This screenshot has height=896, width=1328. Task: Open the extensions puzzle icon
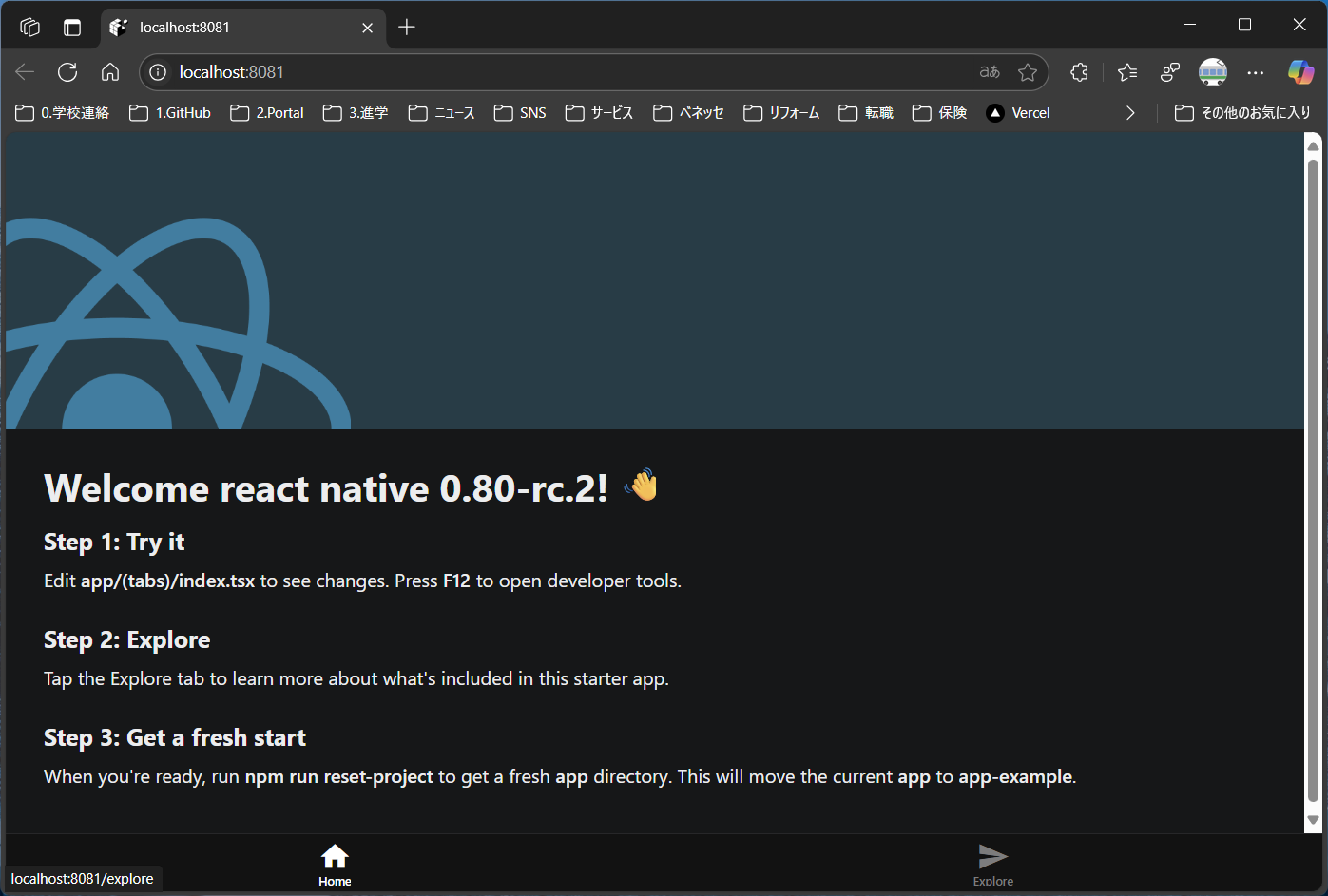(1079, 72)
